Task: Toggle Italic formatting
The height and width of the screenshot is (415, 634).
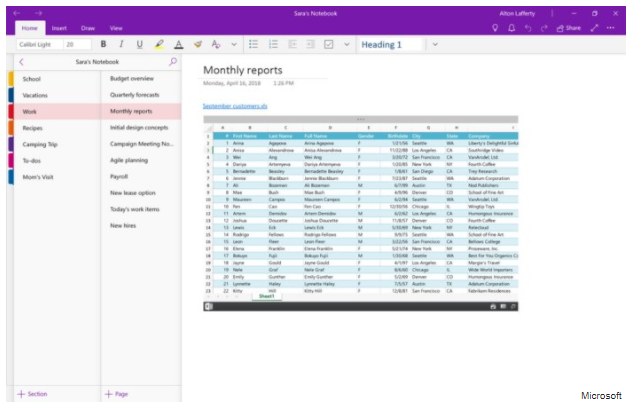Action: click(121, 44)
